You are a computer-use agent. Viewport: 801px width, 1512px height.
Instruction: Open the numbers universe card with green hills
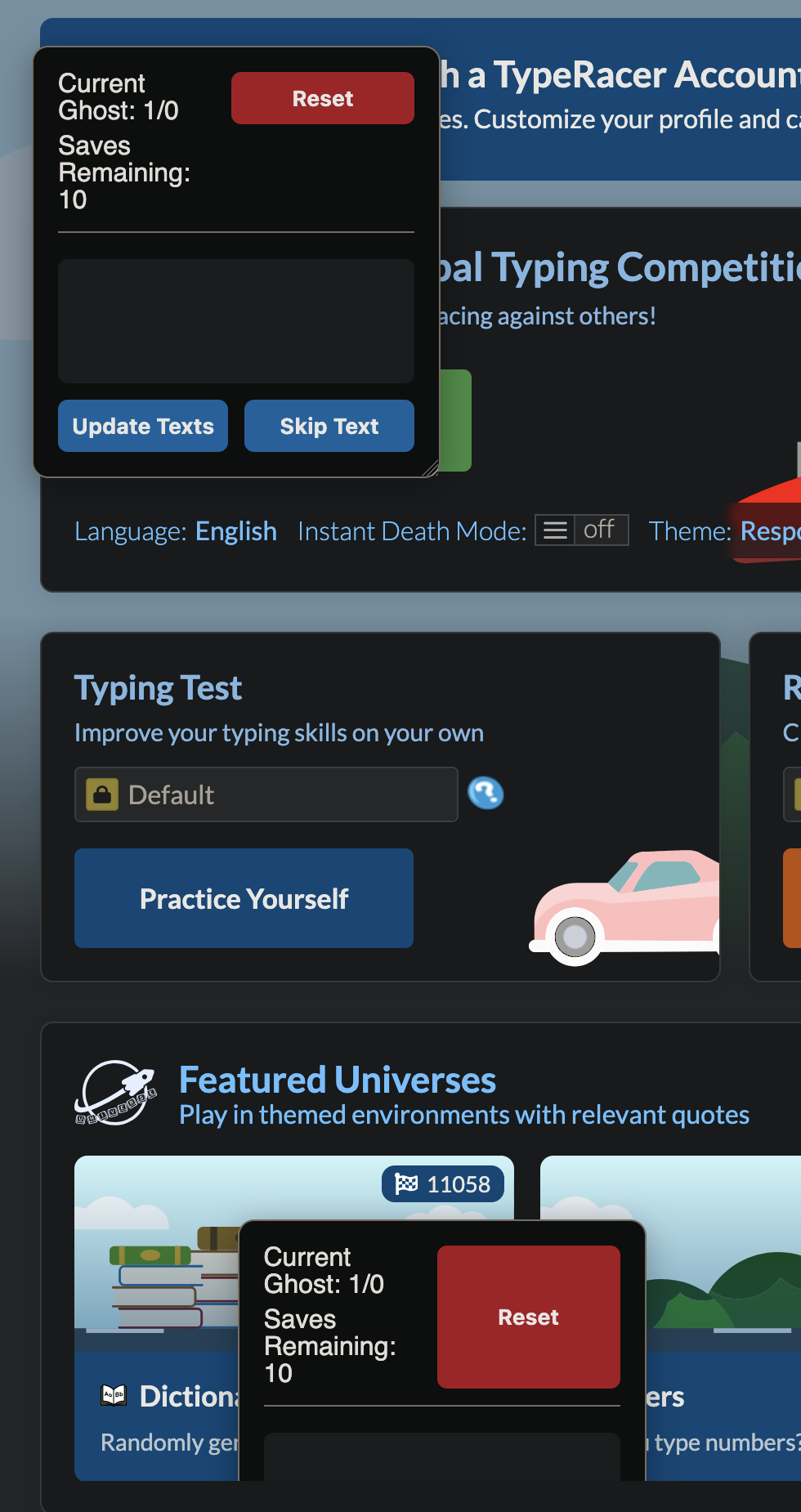coord(723,1317)
